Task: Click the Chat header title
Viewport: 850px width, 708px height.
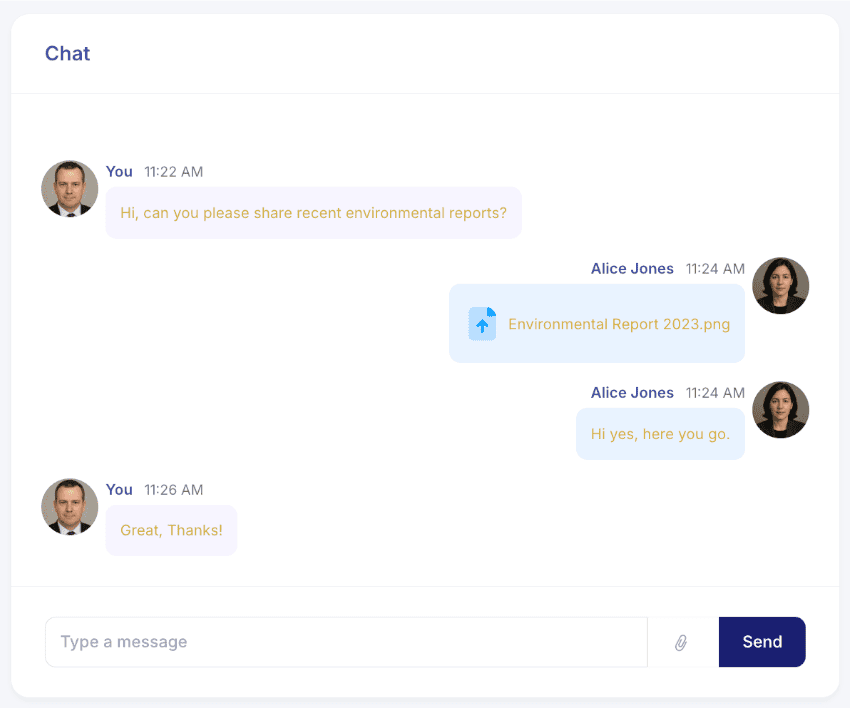Action: coord(67,53)
